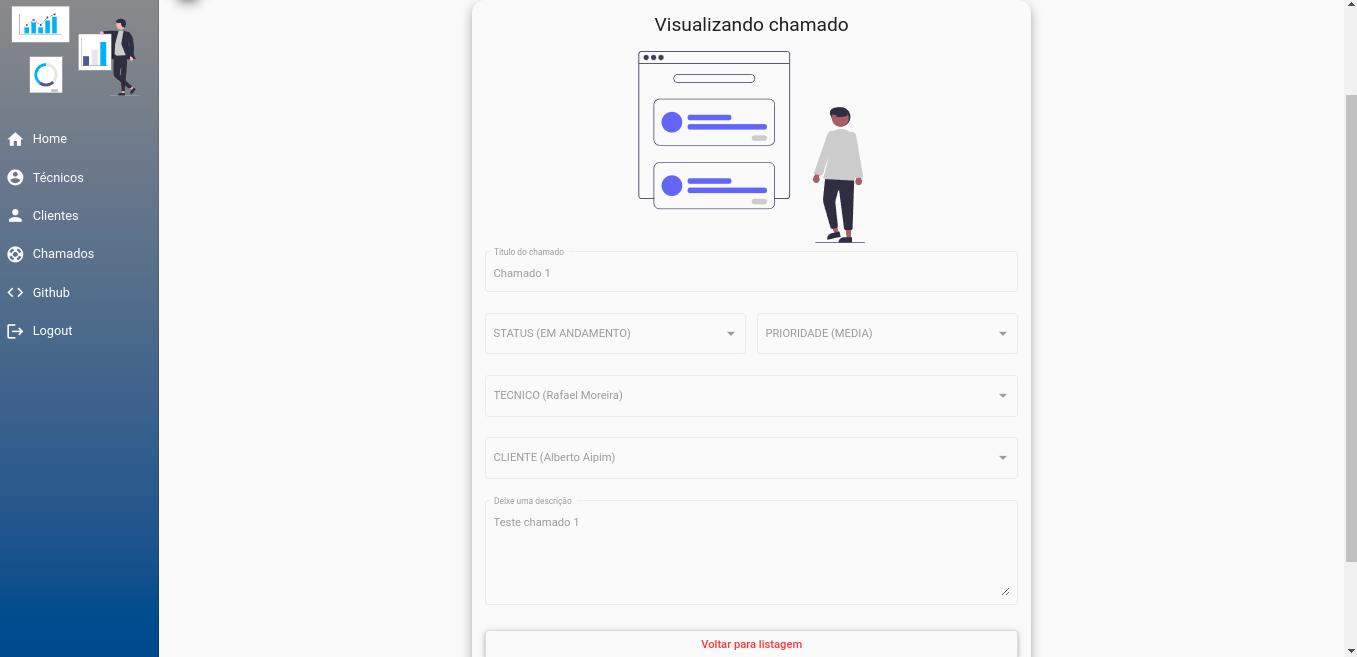Screen dimensions: 1357x657
Task: Click 'Voltar para listagem' button
Action: tap(751, 644)
